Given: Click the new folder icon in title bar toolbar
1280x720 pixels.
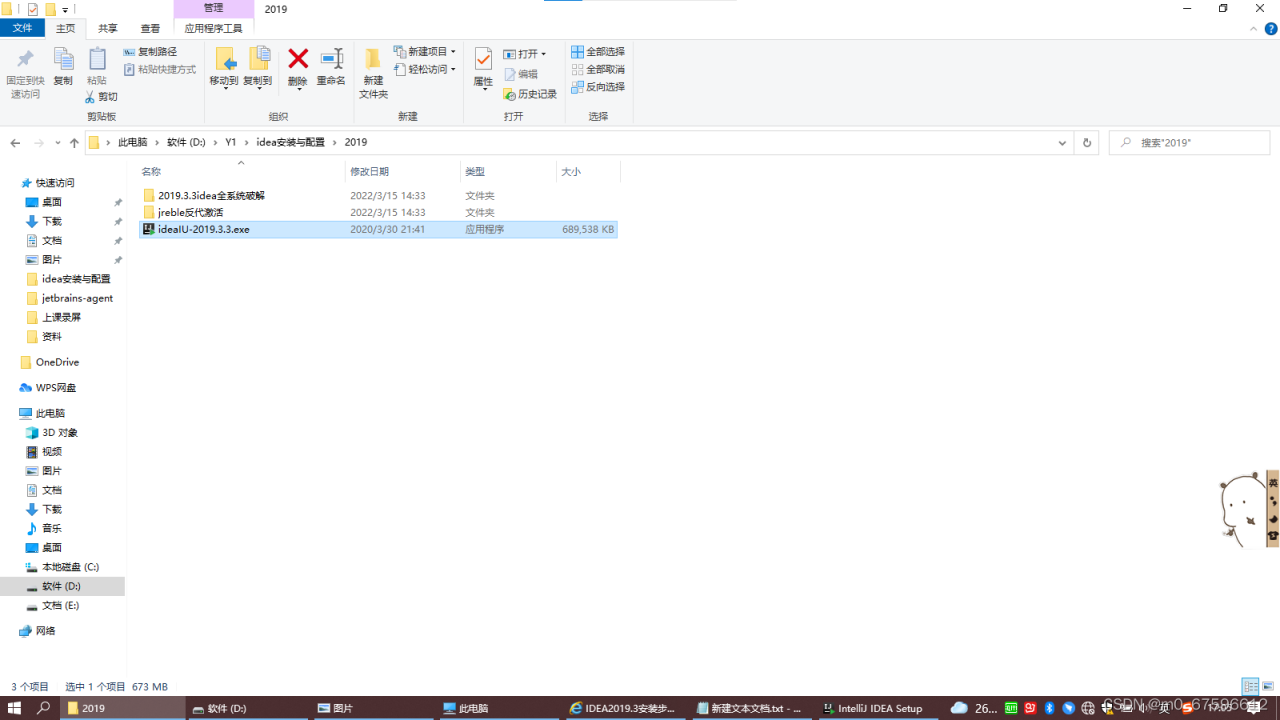Looking at the screenshot, I should click(50, 9).
